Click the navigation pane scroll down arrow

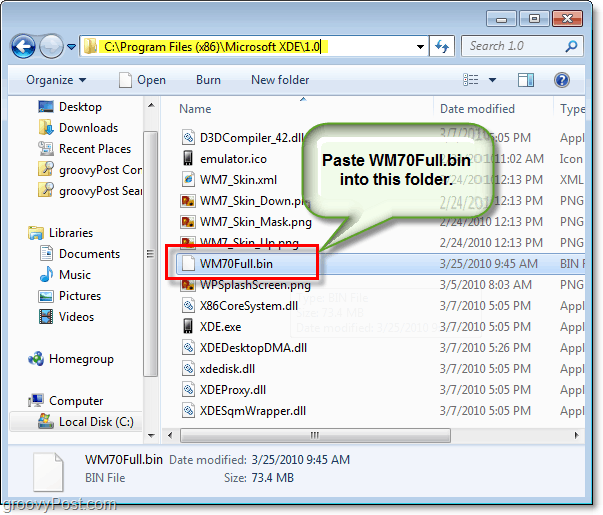tap(151, 435)
